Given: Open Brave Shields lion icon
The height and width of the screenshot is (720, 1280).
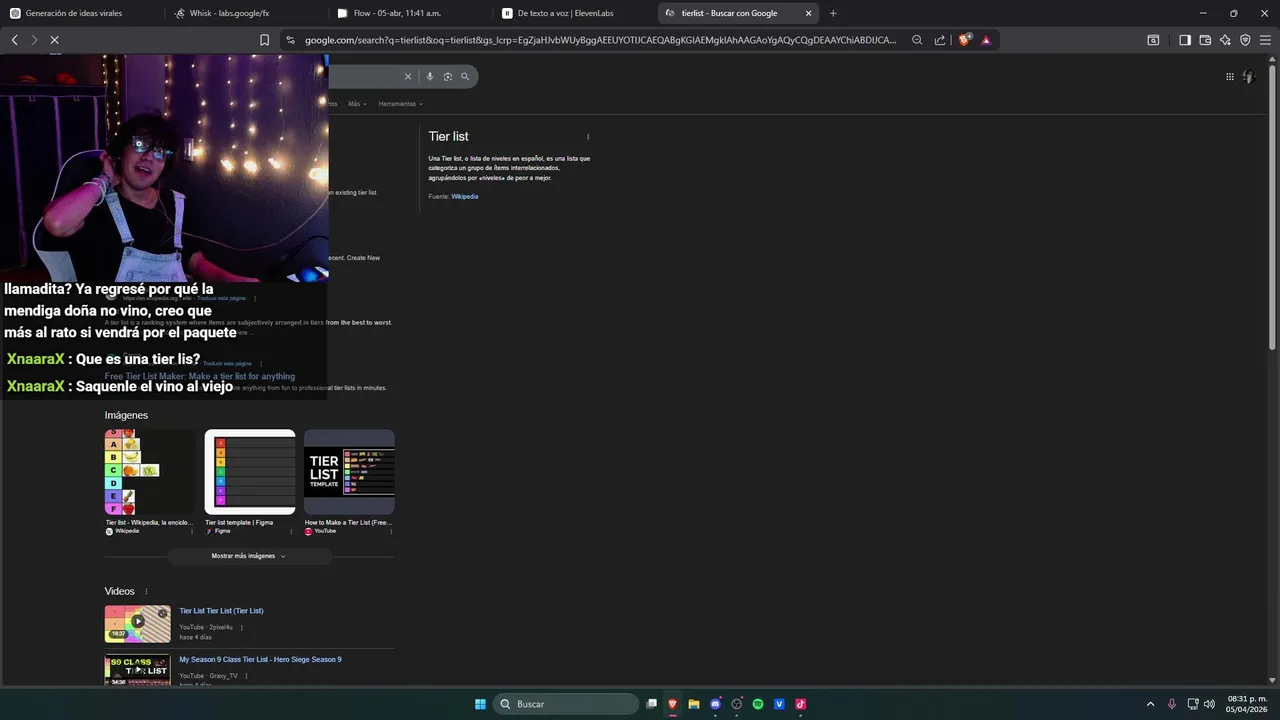Looking at the screenshot, I should [964, 40].
